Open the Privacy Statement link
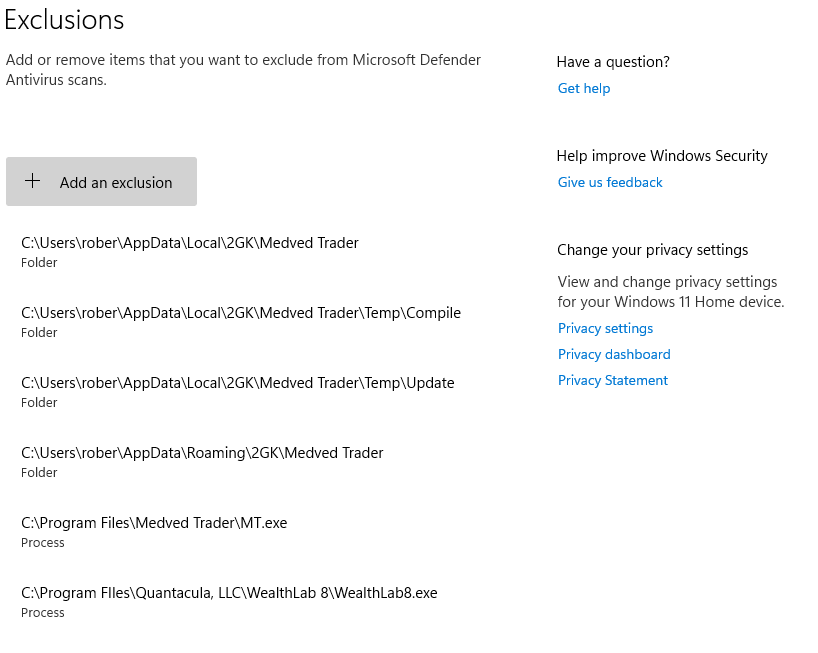 (612, 381)
